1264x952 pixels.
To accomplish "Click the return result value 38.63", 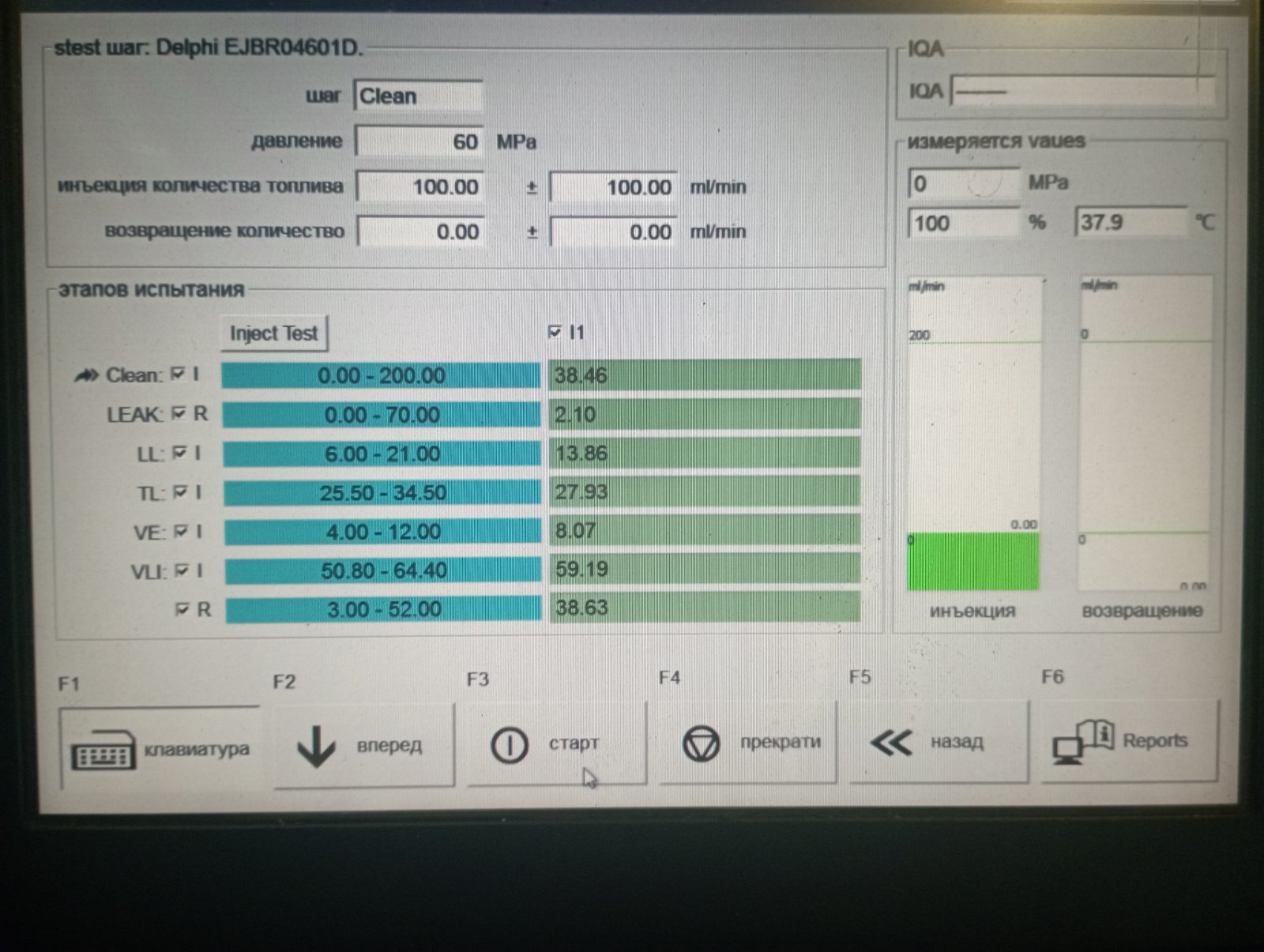I will coord(705,608).
